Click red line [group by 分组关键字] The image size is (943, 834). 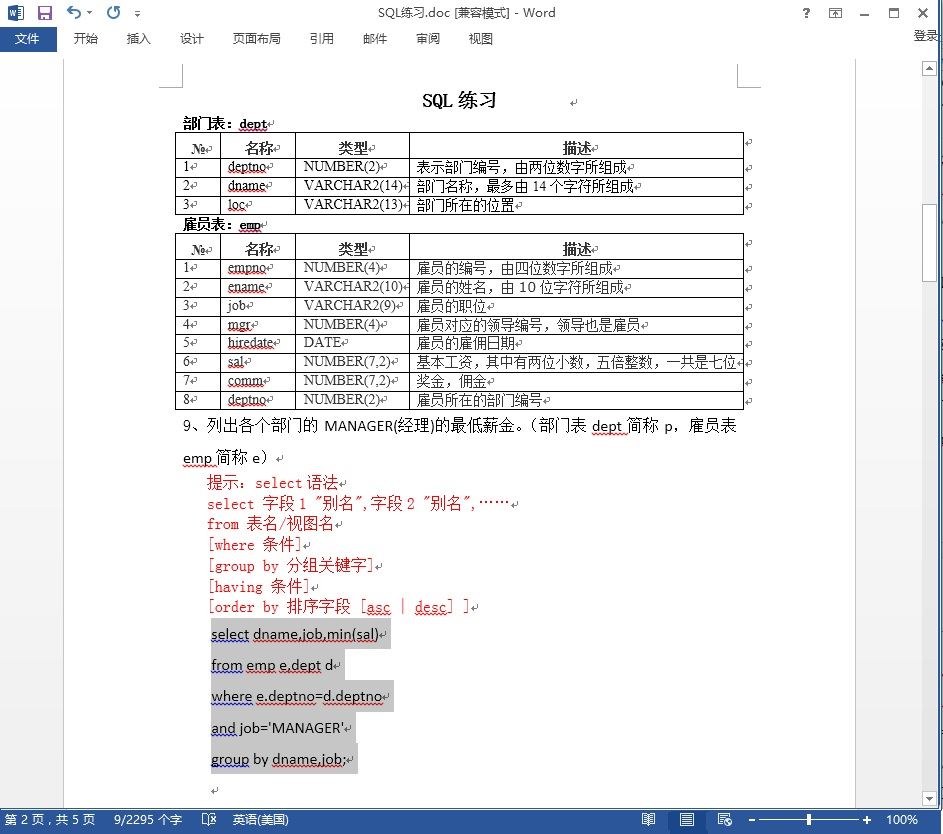point(290,565)
